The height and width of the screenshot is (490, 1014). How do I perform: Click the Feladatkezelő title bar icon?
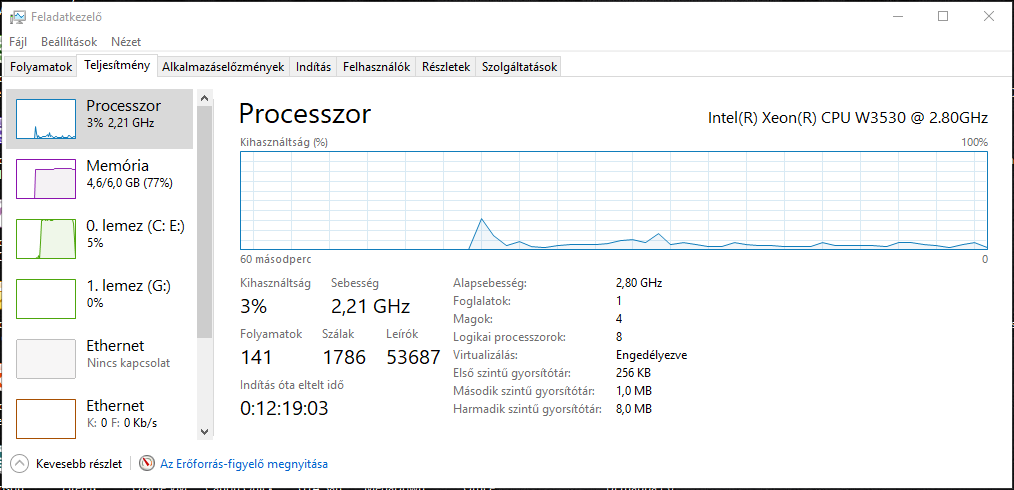(18, 17)
